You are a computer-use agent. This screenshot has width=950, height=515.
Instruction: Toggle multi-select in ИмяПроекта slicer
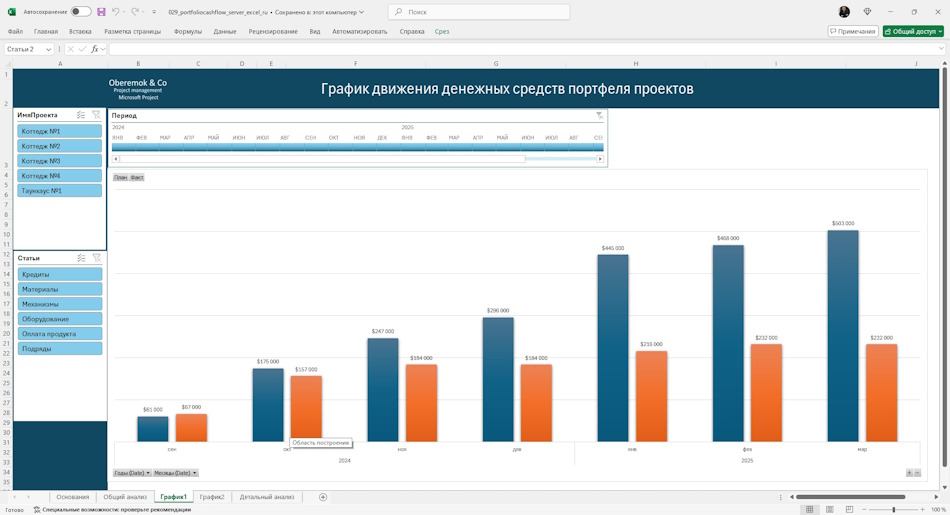tap(81, 115)
